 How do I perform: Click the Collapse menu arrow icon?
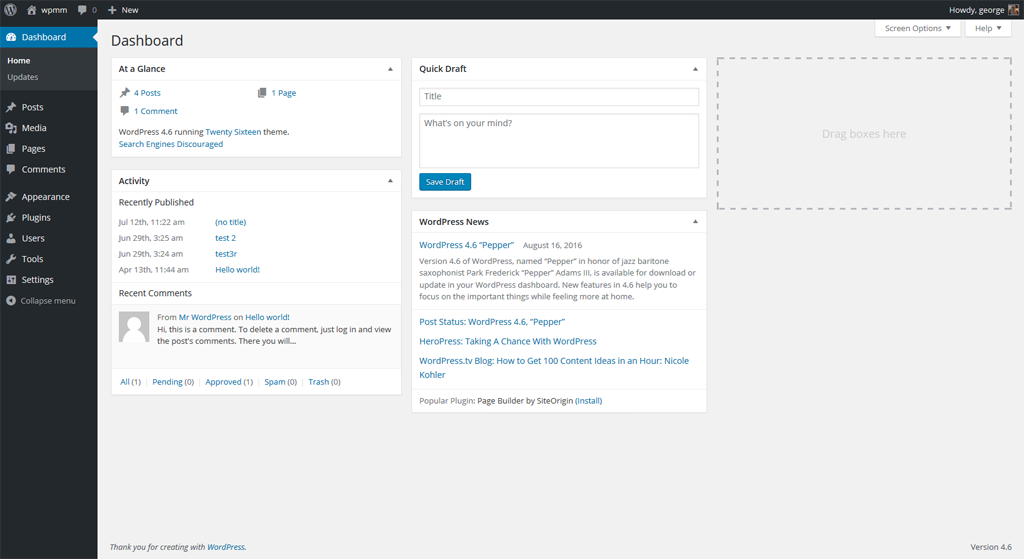pos(11,300)
